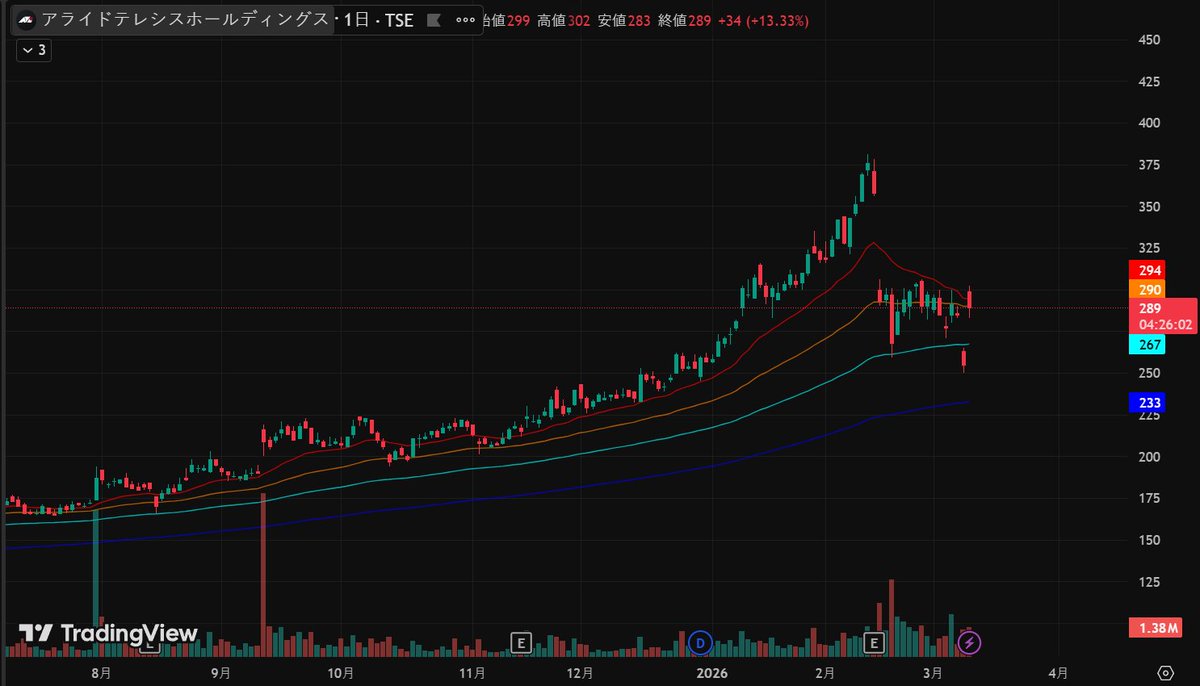
Task: Click the 4月 time axis label
Action: pos(1059,671)
